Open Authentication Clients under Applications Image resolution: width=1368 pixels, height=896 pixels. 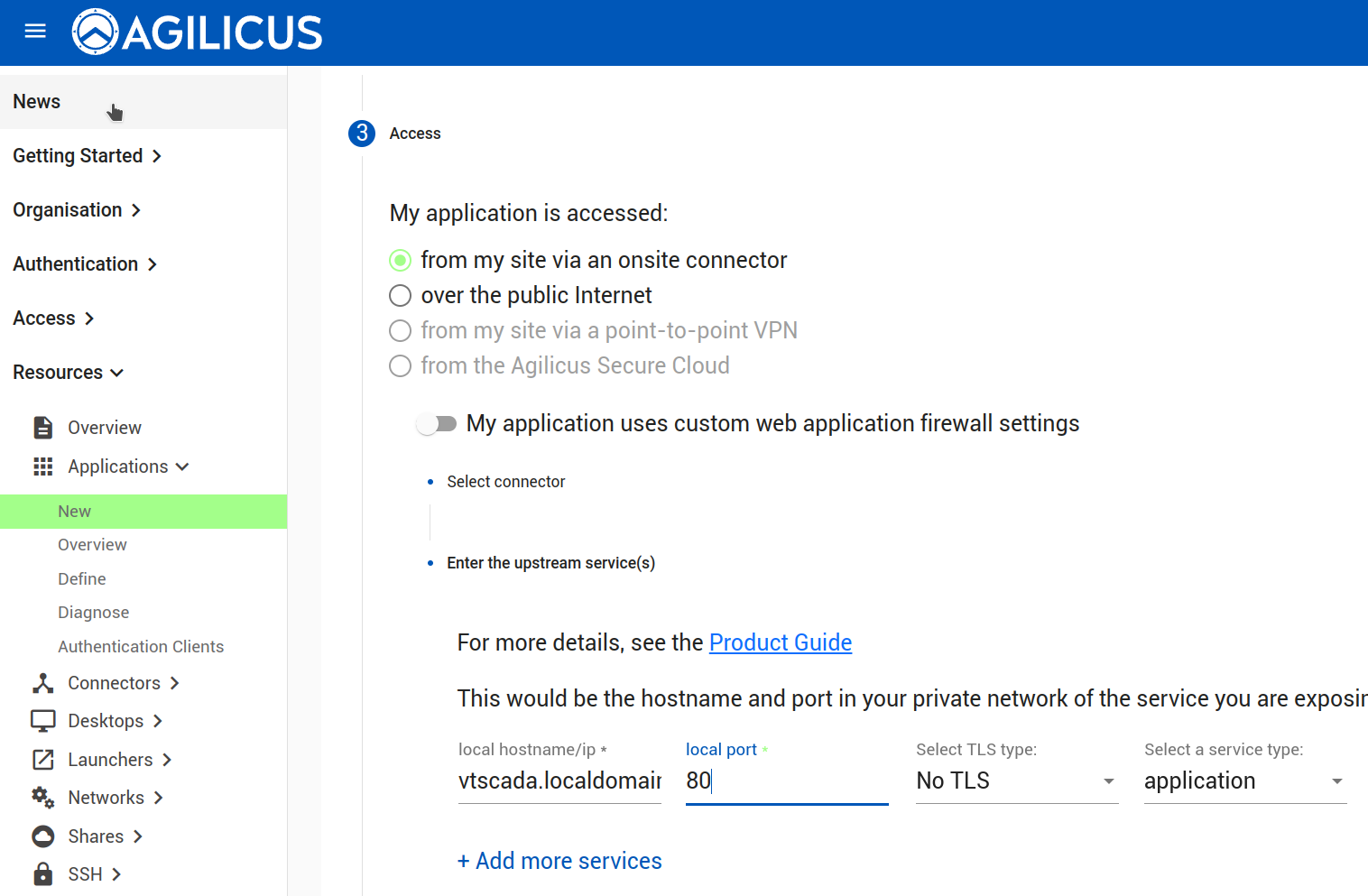click(141, 647)
